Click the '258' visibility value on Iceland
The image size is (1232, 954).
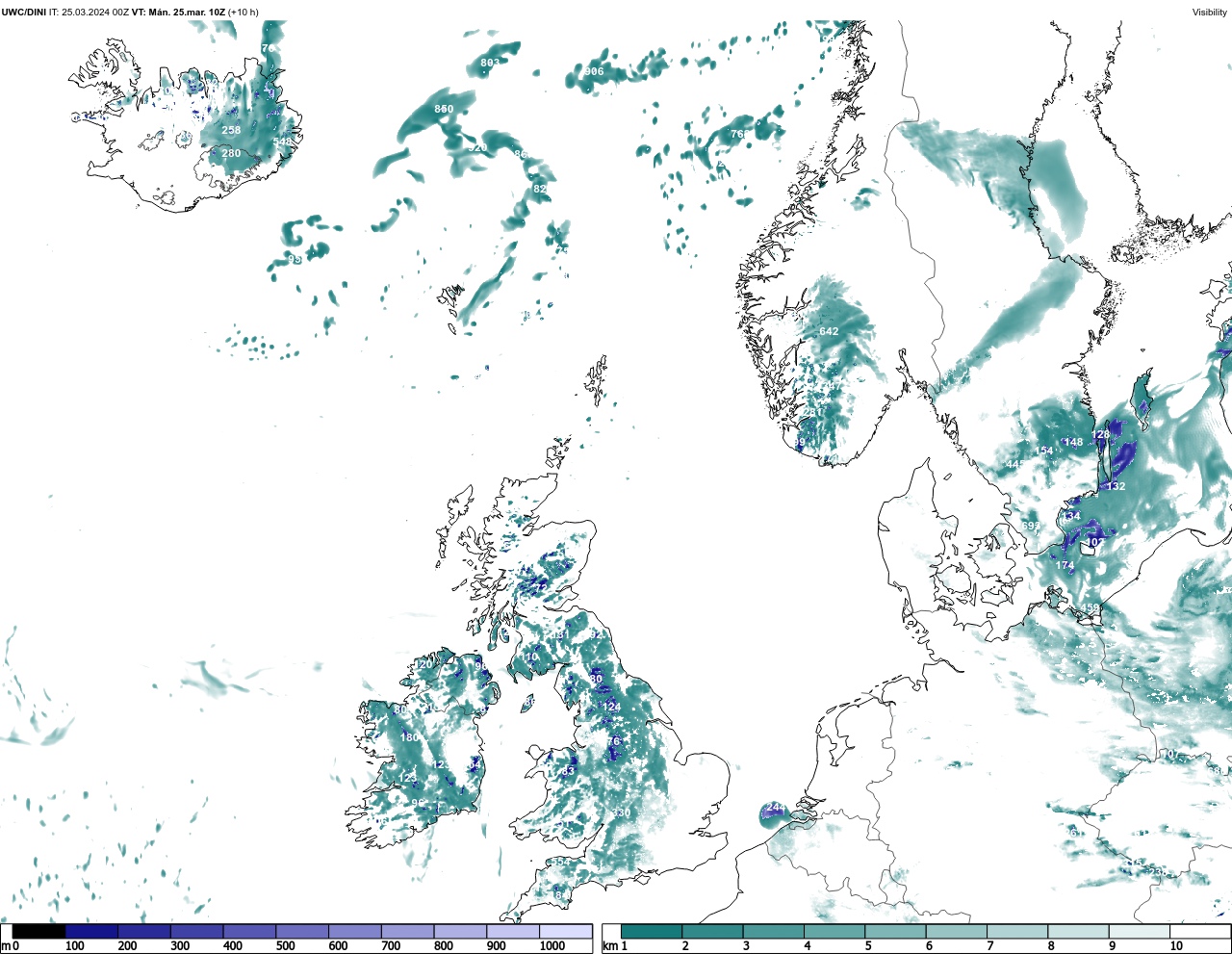[231, 130]
